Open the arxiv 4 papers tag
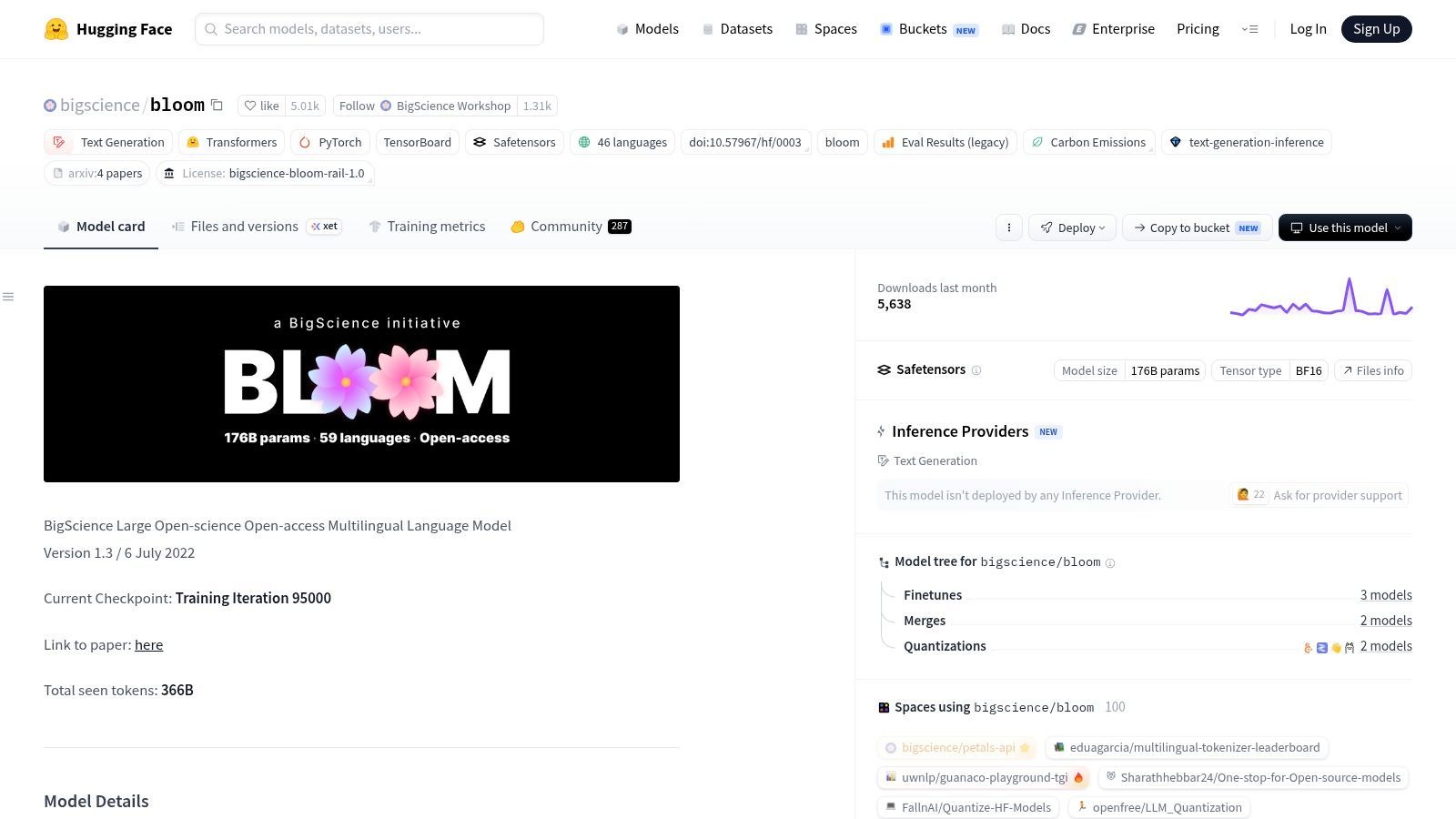The image size is (1456, 819). 96,173
